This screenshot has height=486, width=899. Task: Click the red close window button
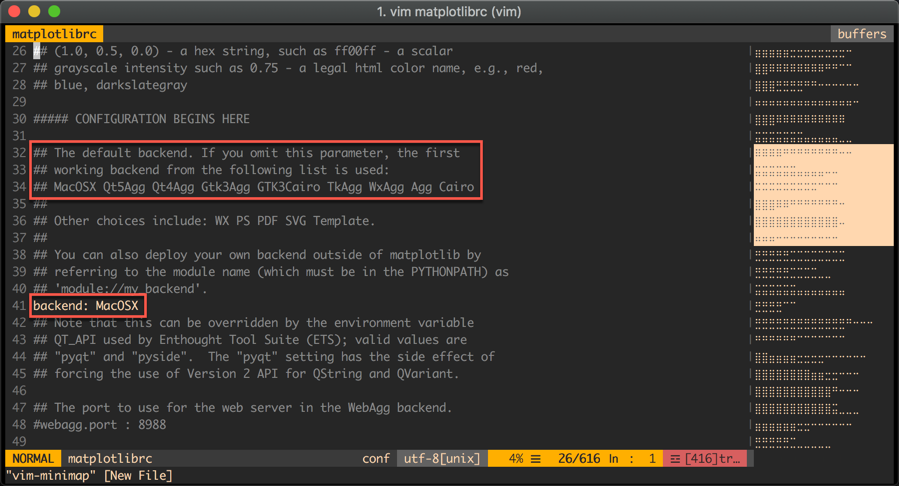point(14,11)
